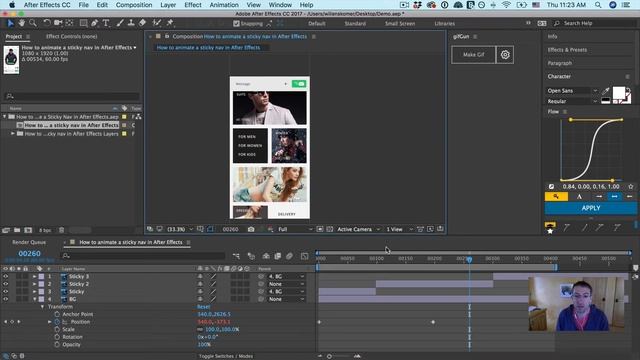Select the Hand tool
Screen dimensions: 640x360
(21, 23)
